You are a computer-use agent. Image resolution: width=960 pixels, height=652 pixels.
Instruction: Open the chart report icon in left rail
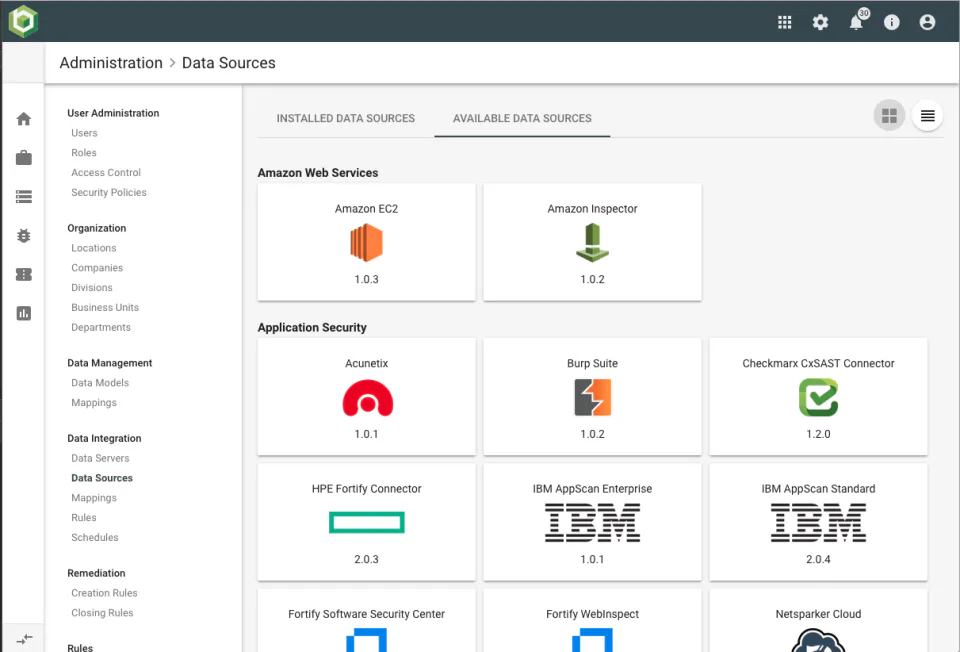[x=24, y=313]
